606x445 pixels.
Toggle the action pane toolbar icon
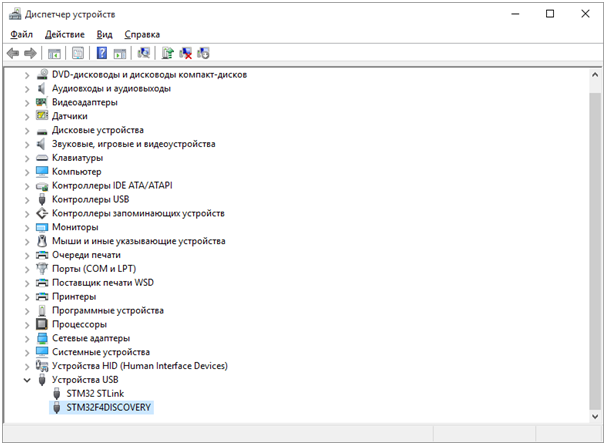click(x=120, y=53)
